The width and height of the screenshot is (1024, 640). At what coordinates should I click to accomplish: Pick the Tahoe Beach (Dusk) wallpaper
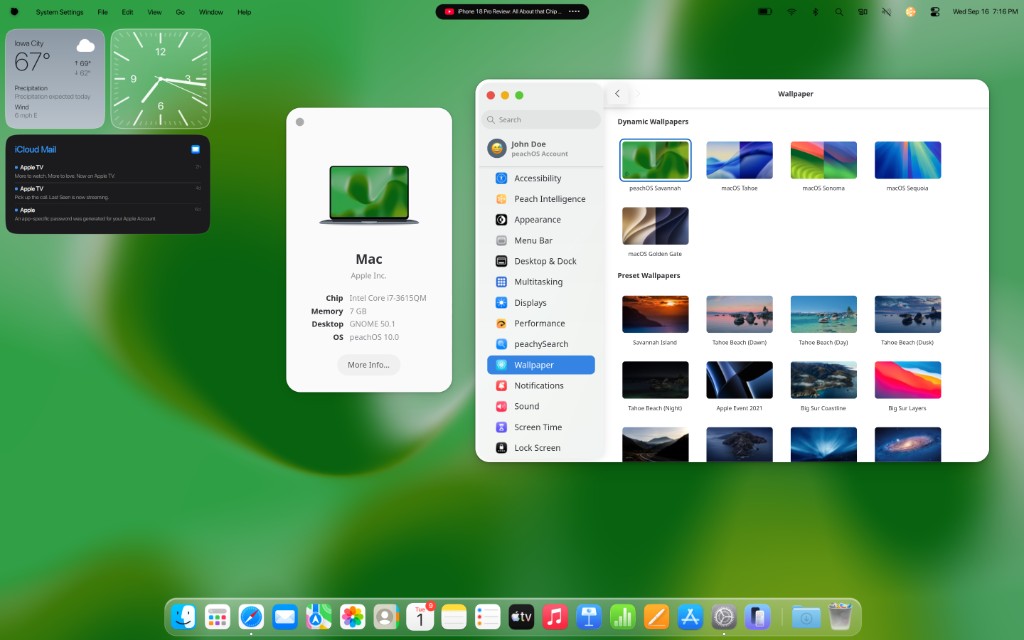[x=908, y=314]
